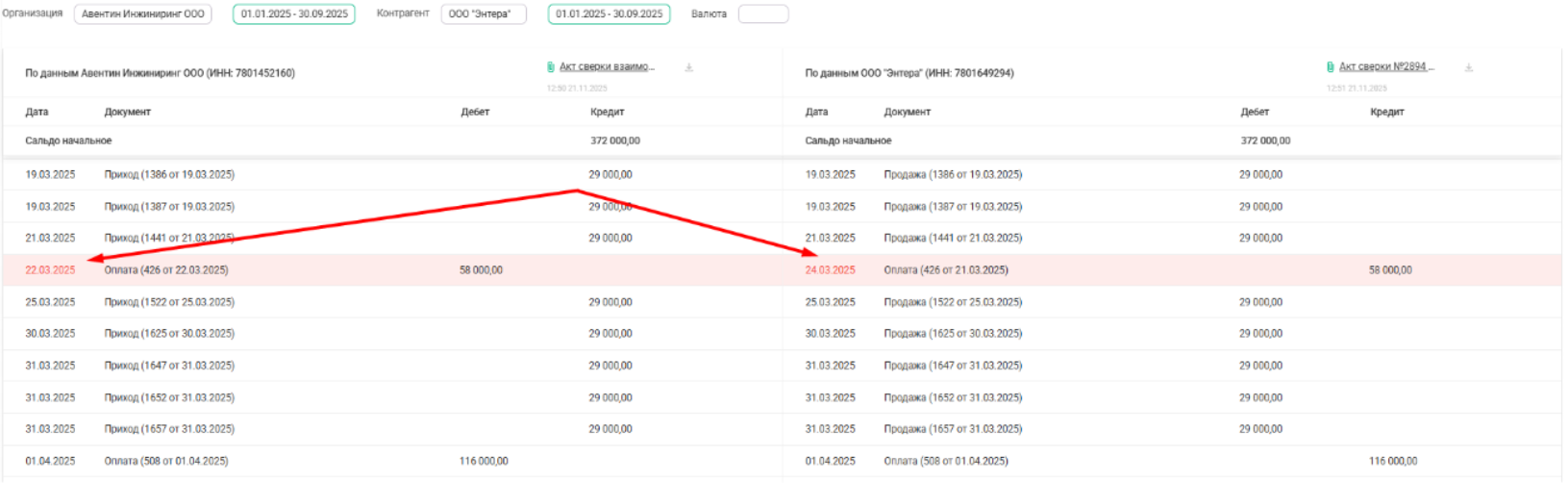The width and height of the screenshot is (1568, 483).
Task: Open the Акт сверки №2894 document link
Action: [1386, 67]
